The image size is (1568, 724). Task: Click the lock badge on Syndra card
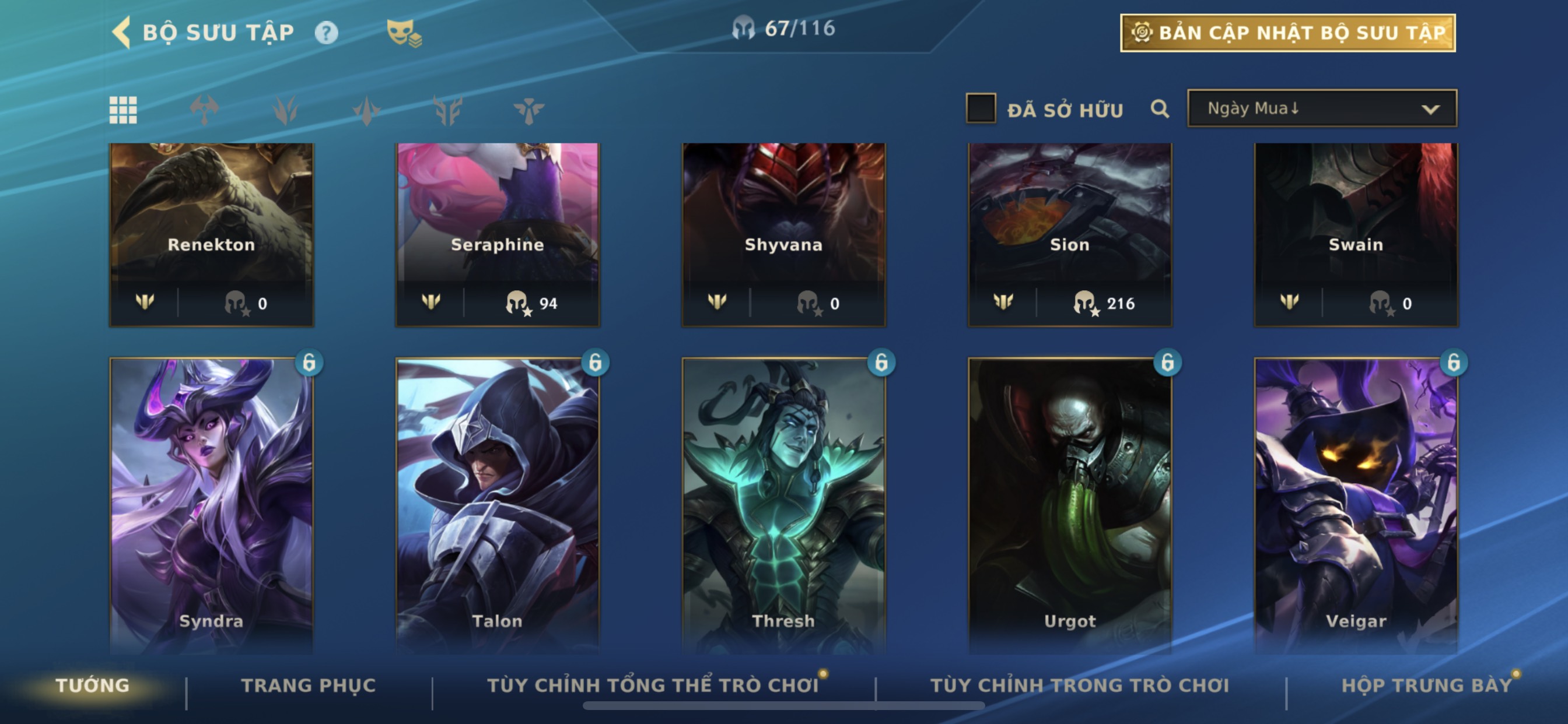pyautogui.click(x=309, y=363)
